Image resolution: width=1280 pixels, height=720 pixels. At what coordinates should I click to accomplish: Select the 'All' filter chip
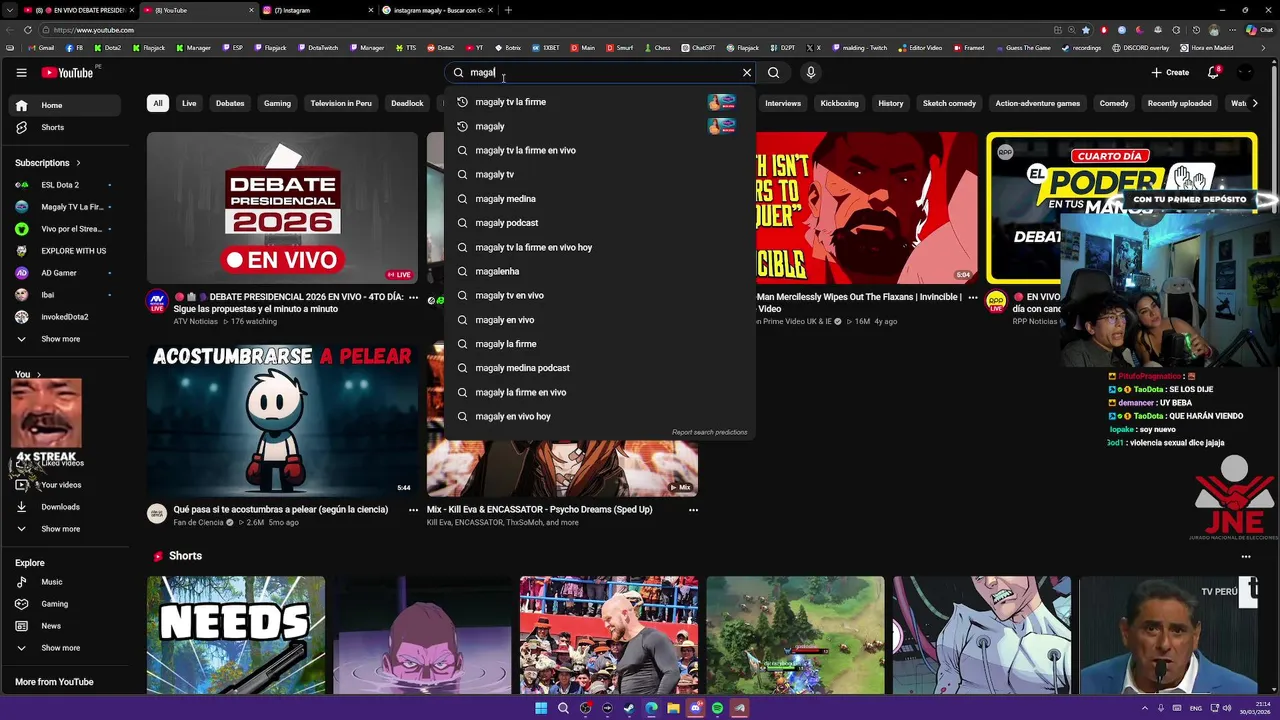157,103
